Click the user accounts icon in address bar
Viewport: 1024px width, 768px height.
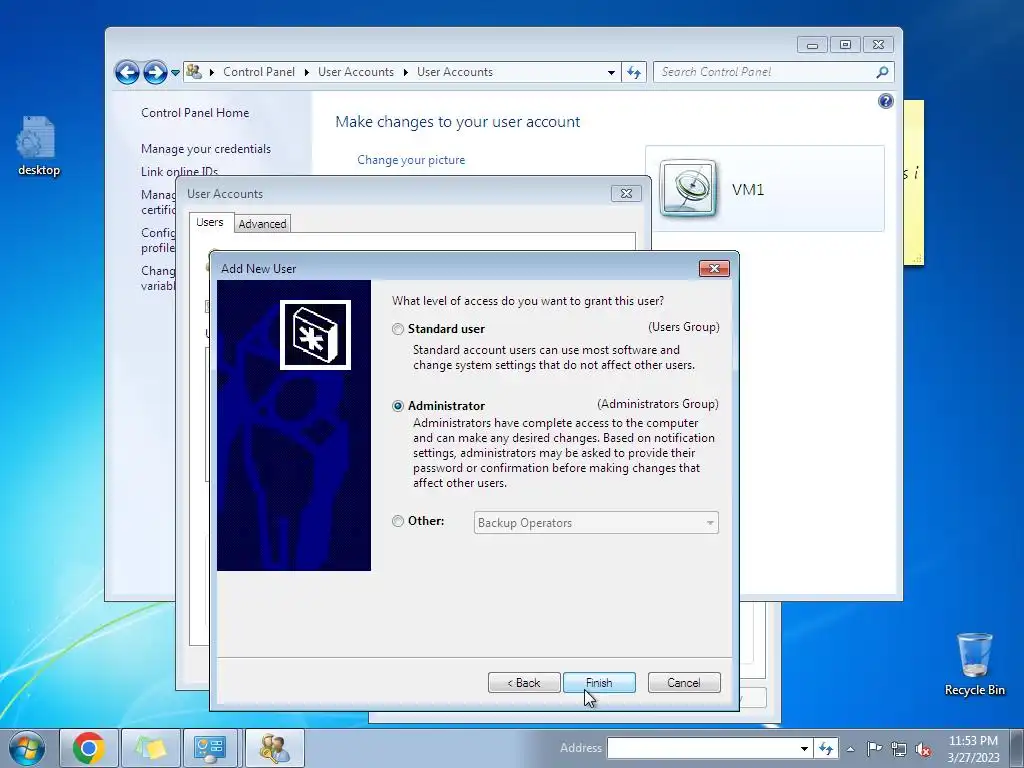[x=194, y=71]
